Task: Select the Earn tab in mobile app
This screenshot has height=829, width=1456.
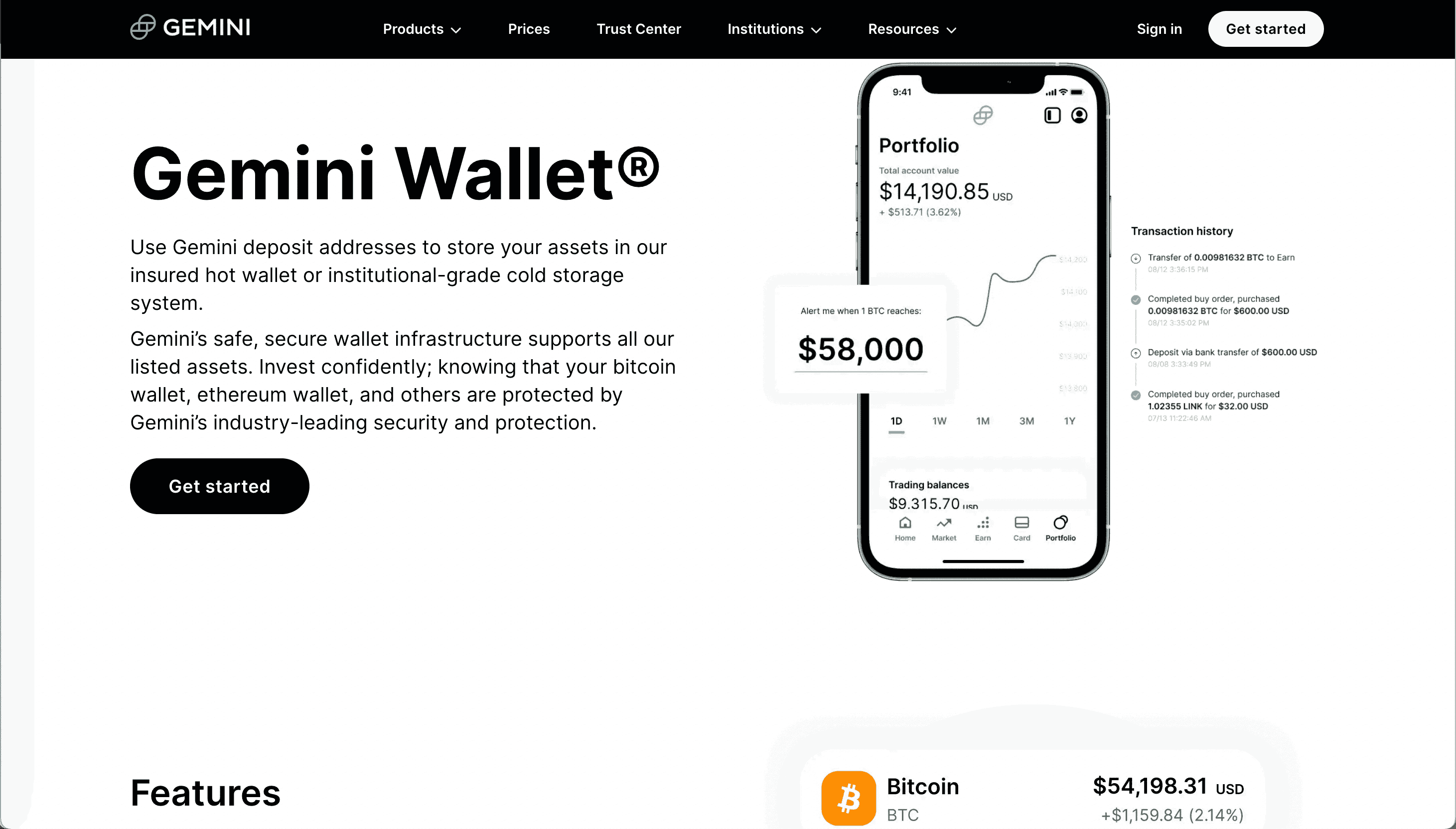Action: point(983,528)
